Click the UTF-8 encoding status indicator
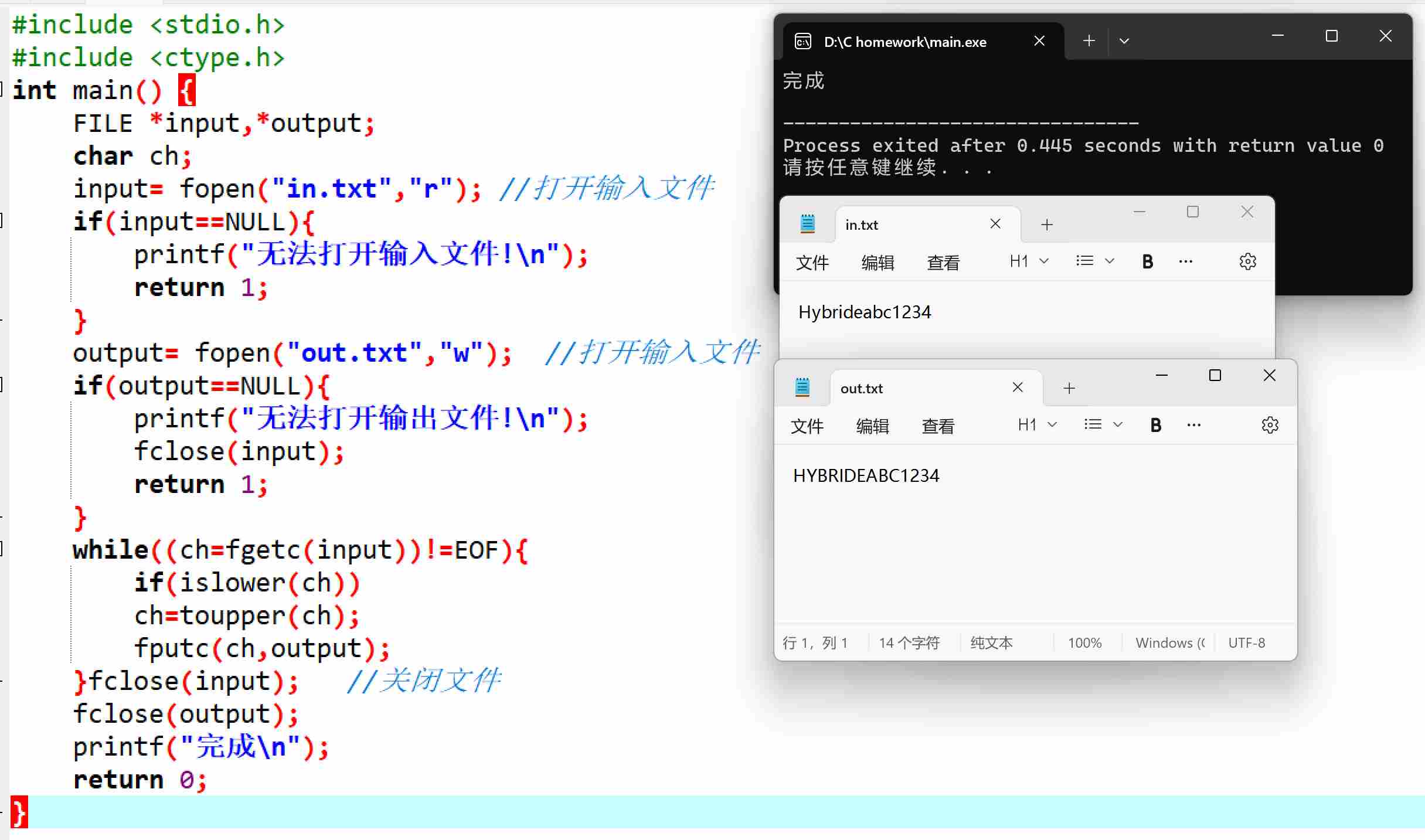Viewport: 1425px width, 840px height. 1246,643
